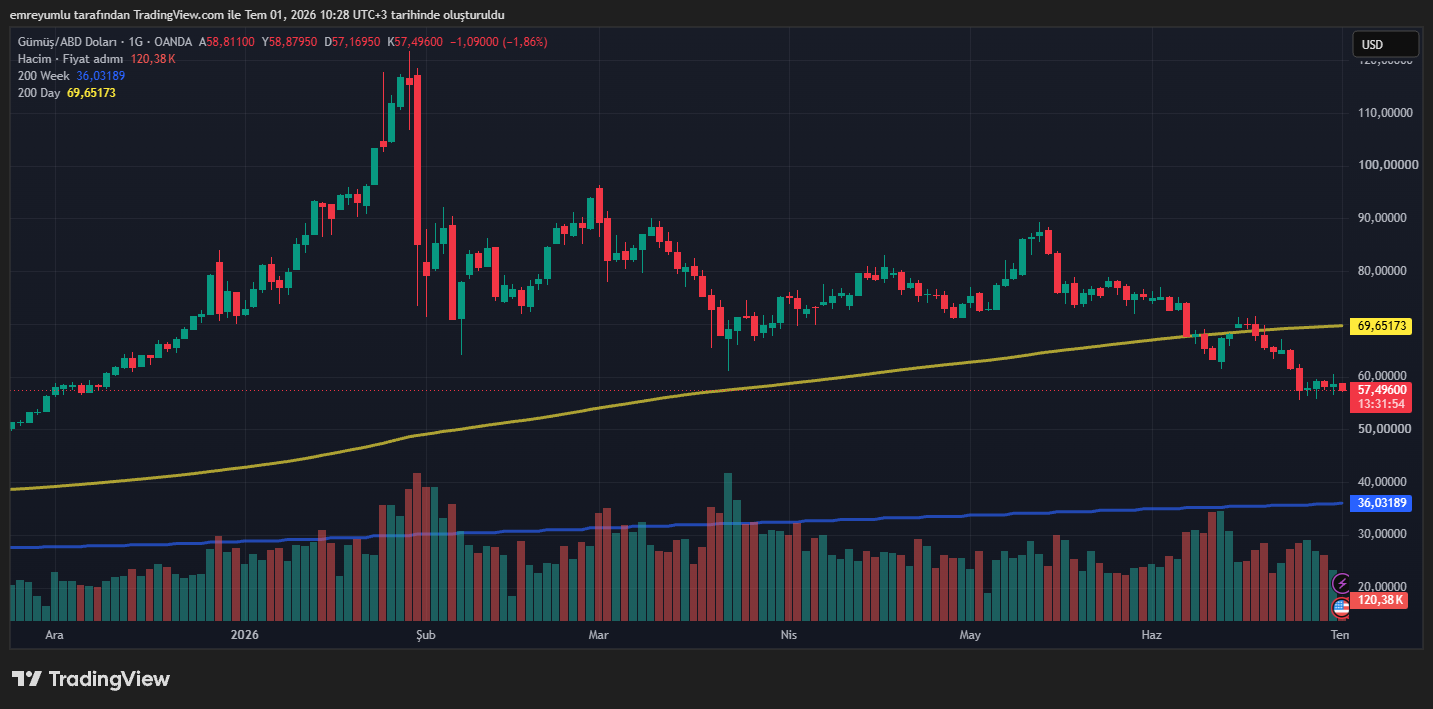Image resolution: width=1433 pixels, height=709 pixels.
Task: Click the 2026 year label on time axis
Action: tap(244, 635)
